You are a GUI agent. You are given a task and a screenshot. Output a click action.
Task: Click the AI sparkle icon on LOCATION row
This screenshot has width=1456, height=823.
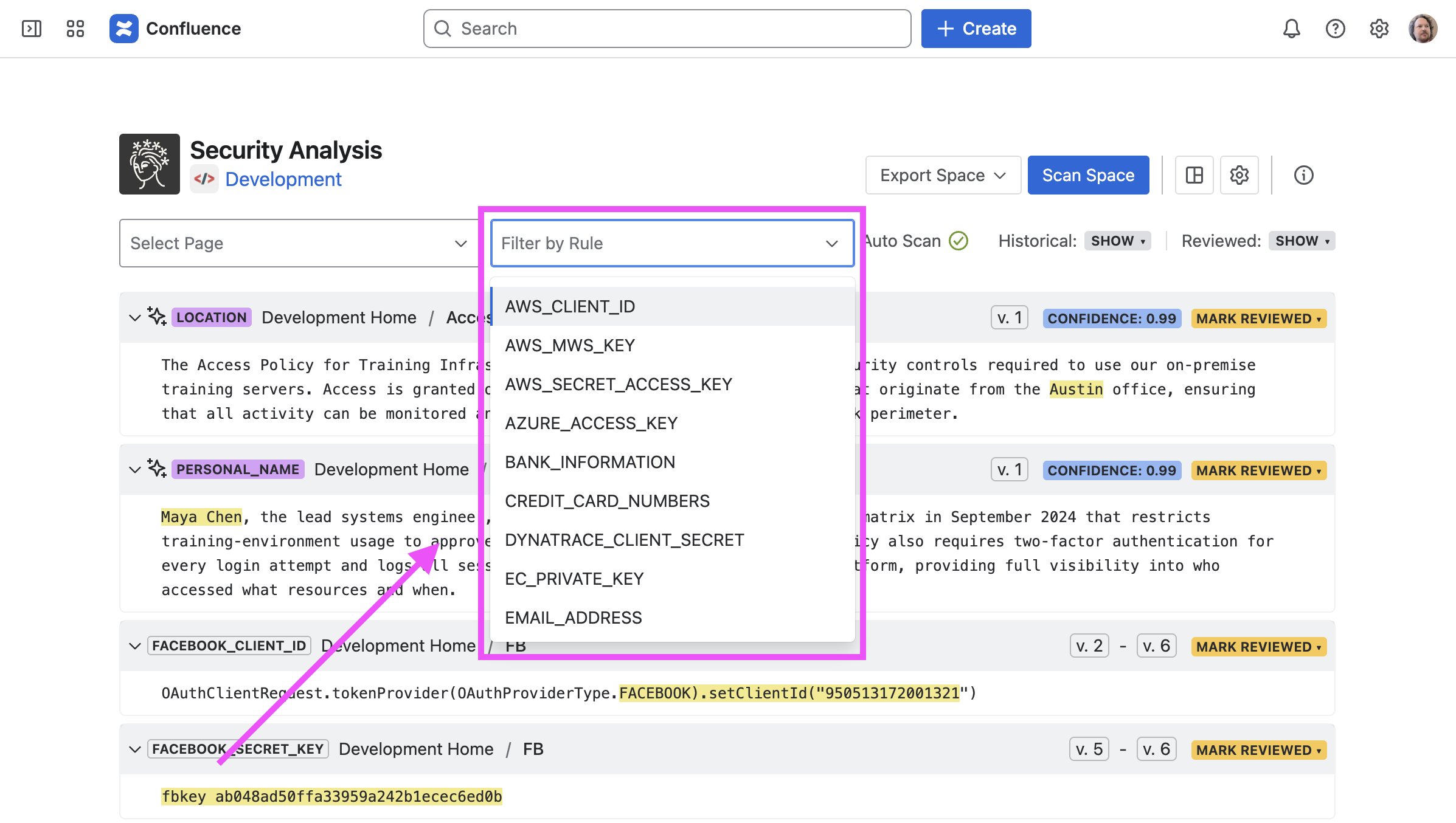(157, 317)
